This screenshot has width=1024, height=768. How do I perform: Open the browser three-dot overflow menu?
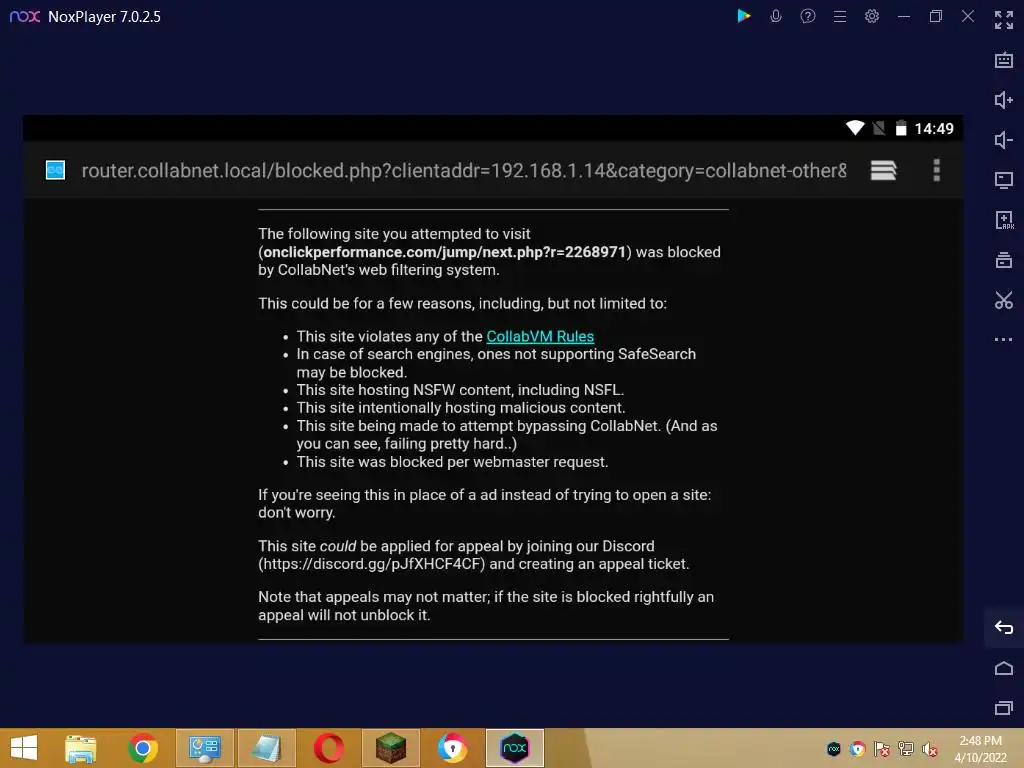coord(936,170)
